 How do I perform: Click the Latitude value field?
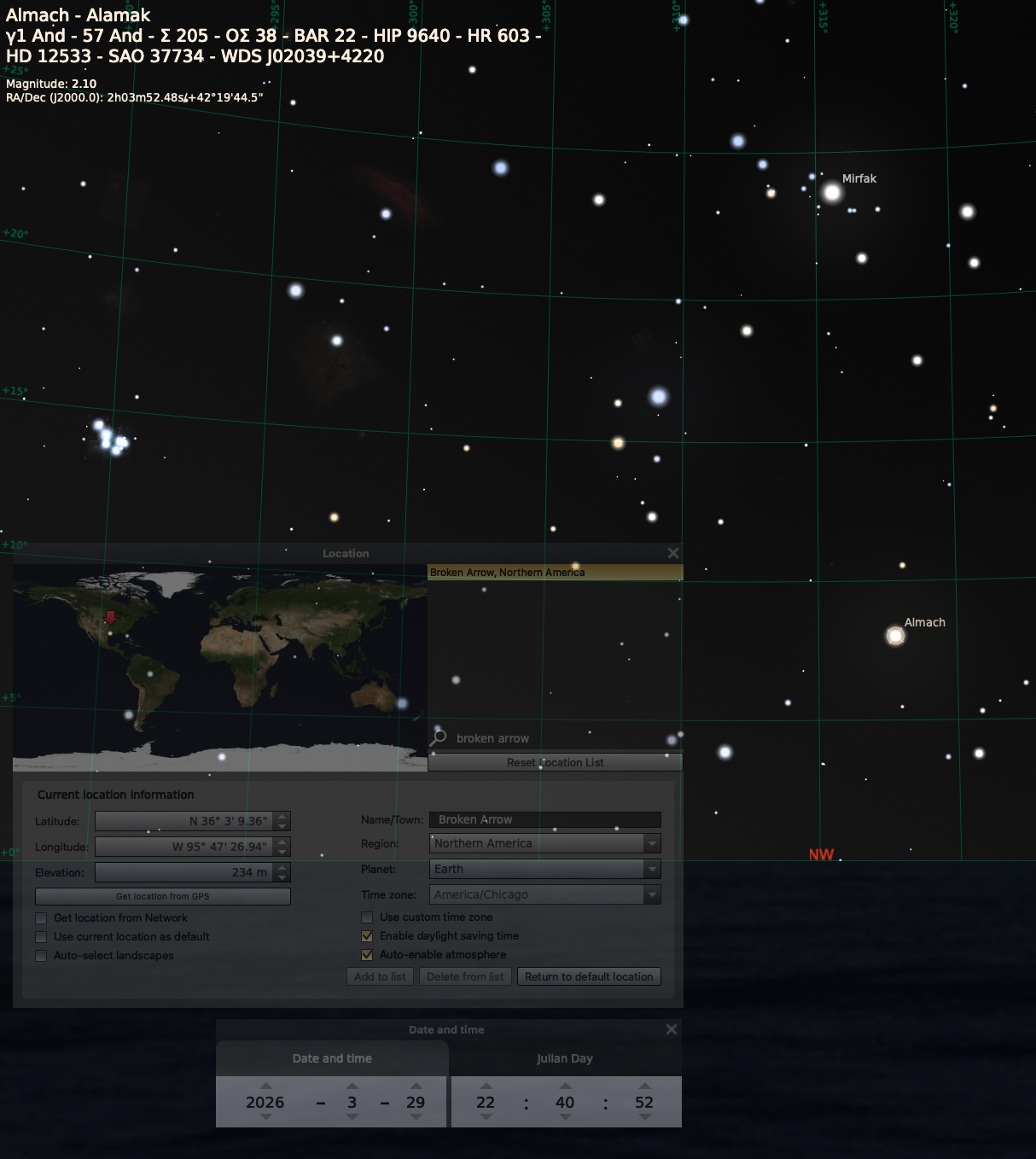tap(185, 821)
